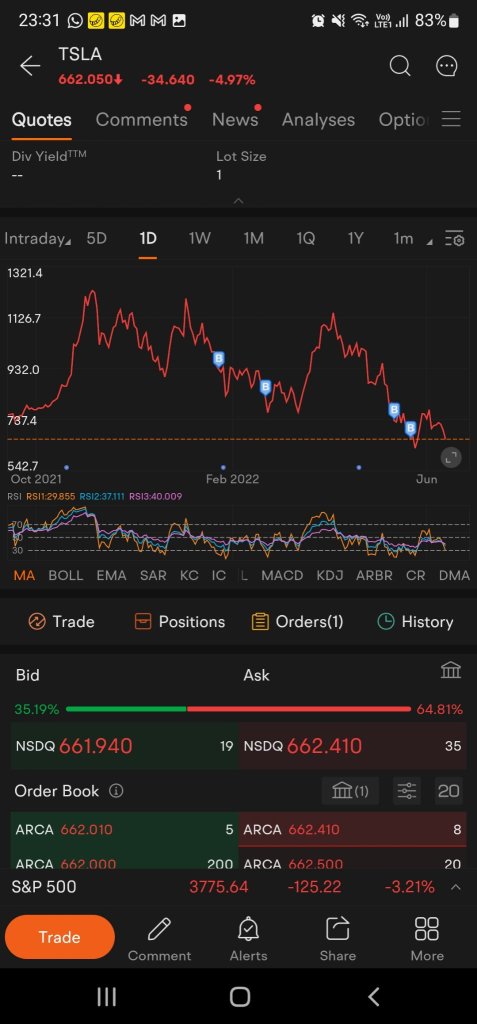Tap the bid/ask ratio bar
This screenshot has width=477, height=1024.
[238, 709]
